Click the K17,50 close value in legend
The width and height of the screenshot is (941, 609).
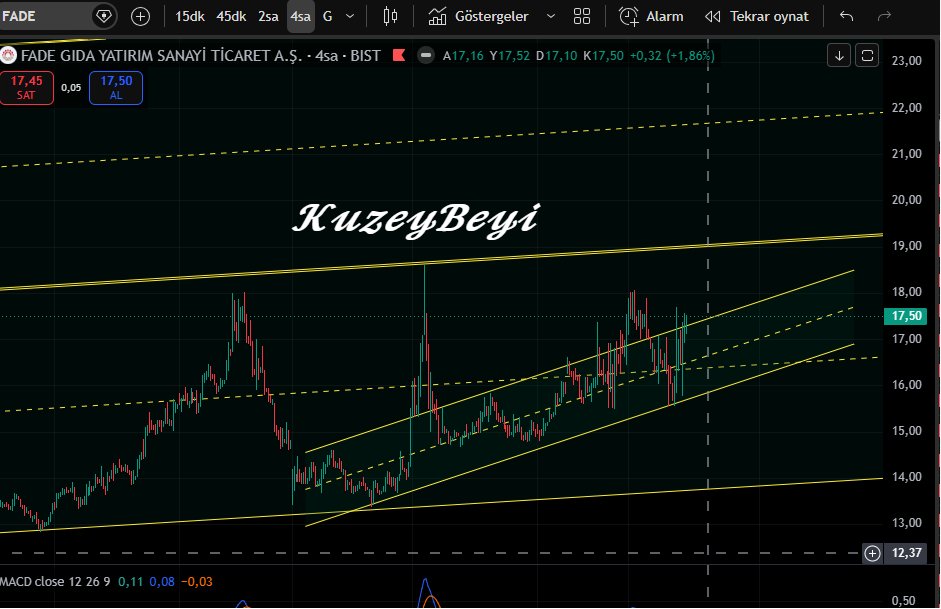[x=603, y=56]
